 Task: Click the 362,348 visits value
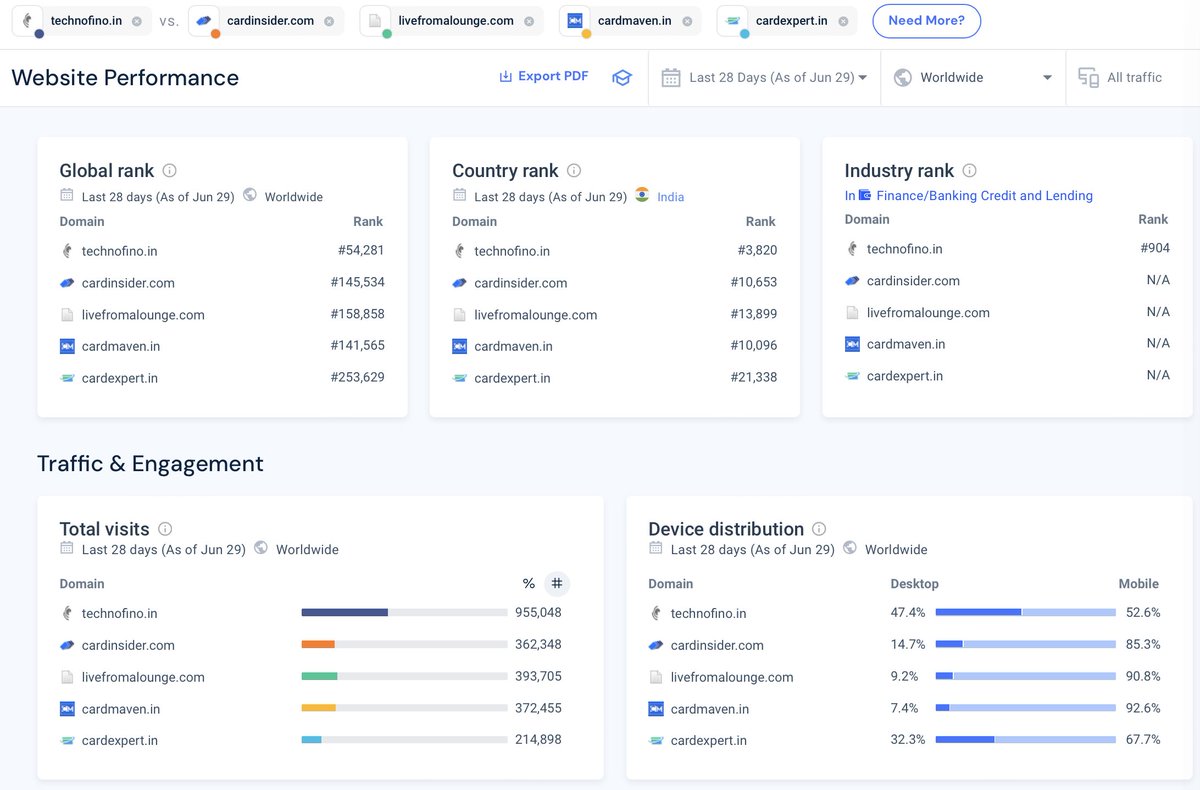[x=538, y=645]
